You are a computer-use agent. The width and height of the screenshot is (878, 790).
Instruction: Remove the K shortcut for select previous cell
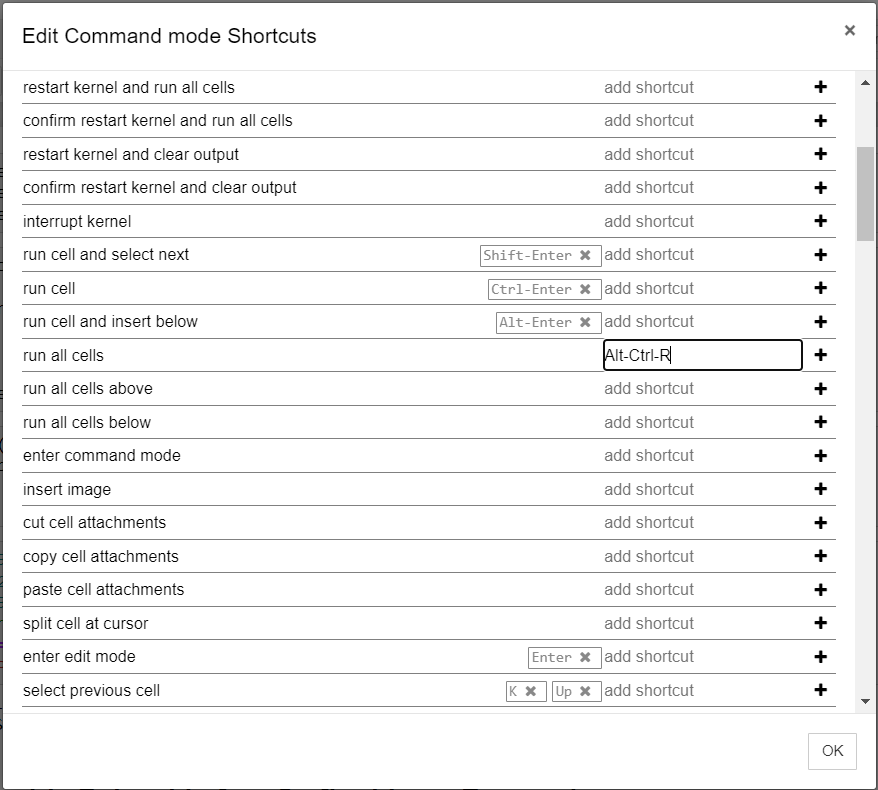(x=531, y=691)
